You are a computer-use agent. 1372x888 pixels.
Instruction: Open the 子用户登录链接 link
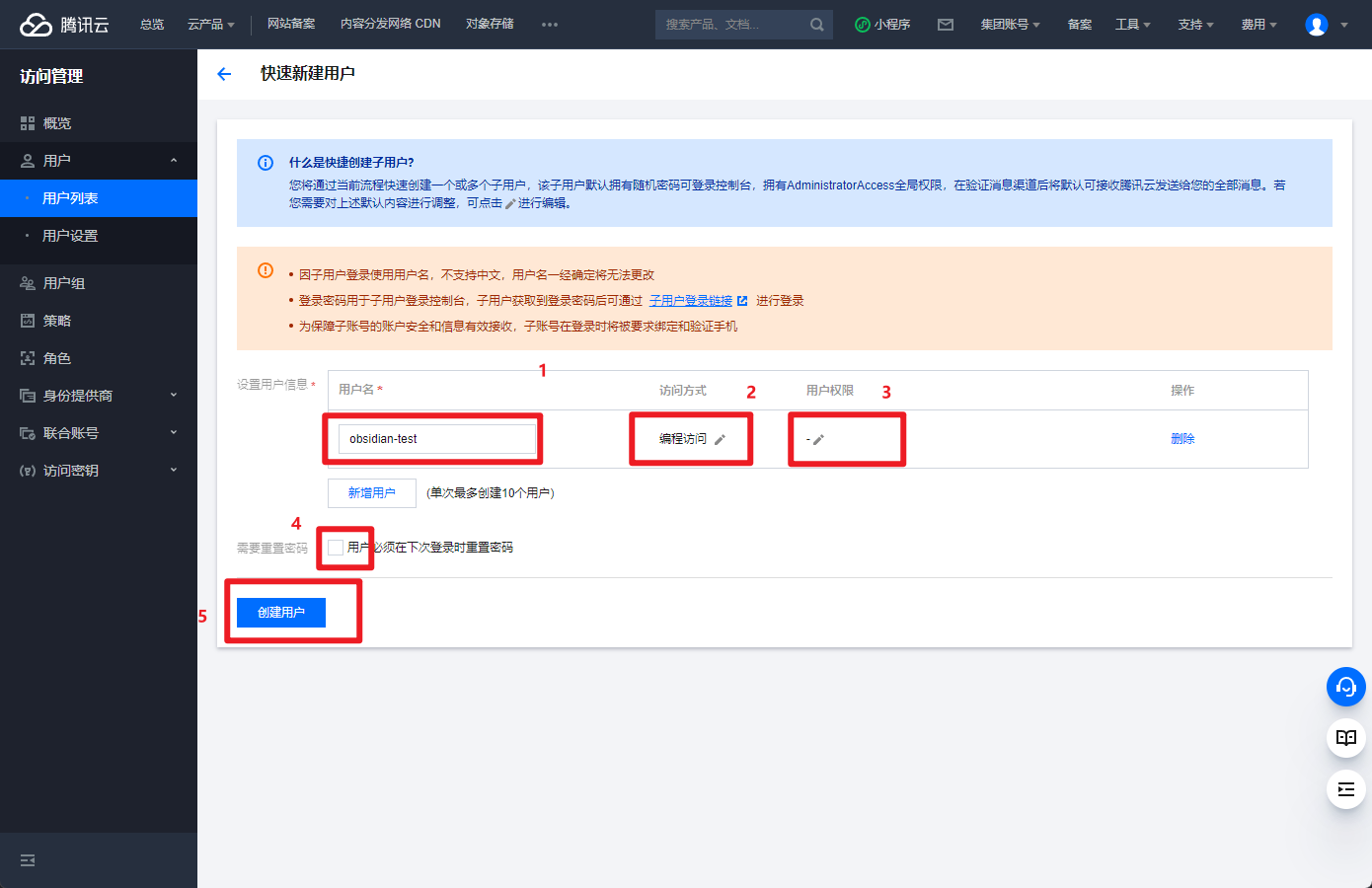pos(691,301)
